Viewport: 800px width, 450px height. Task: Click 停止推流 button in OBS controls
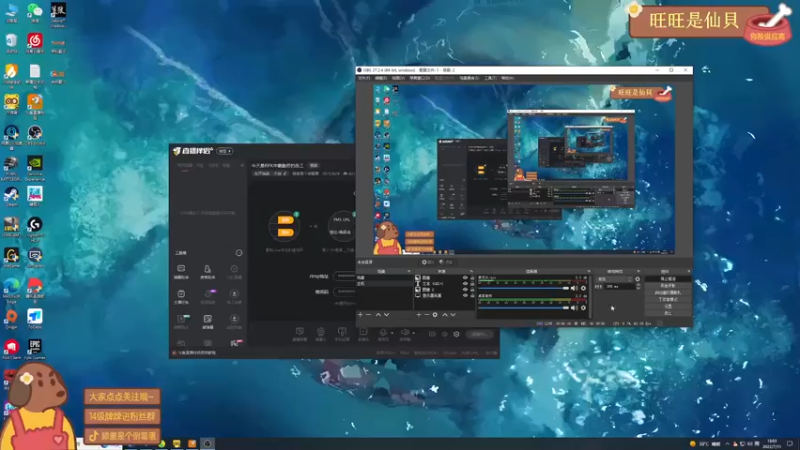(x=668, y=279)
